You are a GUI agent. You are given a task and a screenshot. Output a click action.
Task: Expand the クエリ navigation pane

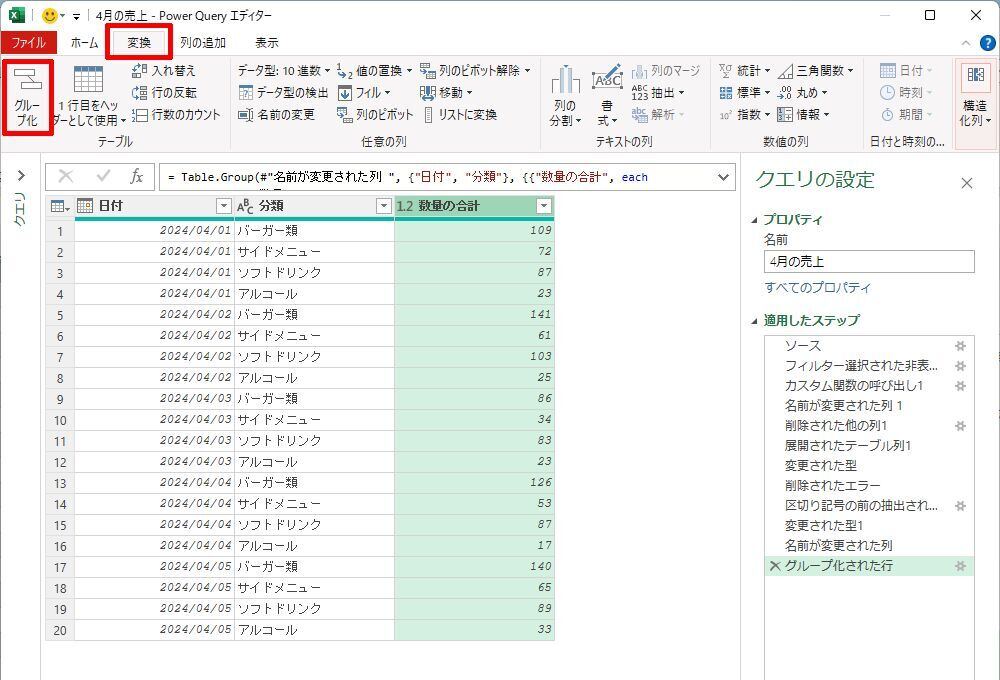click(x=21, y=176)
